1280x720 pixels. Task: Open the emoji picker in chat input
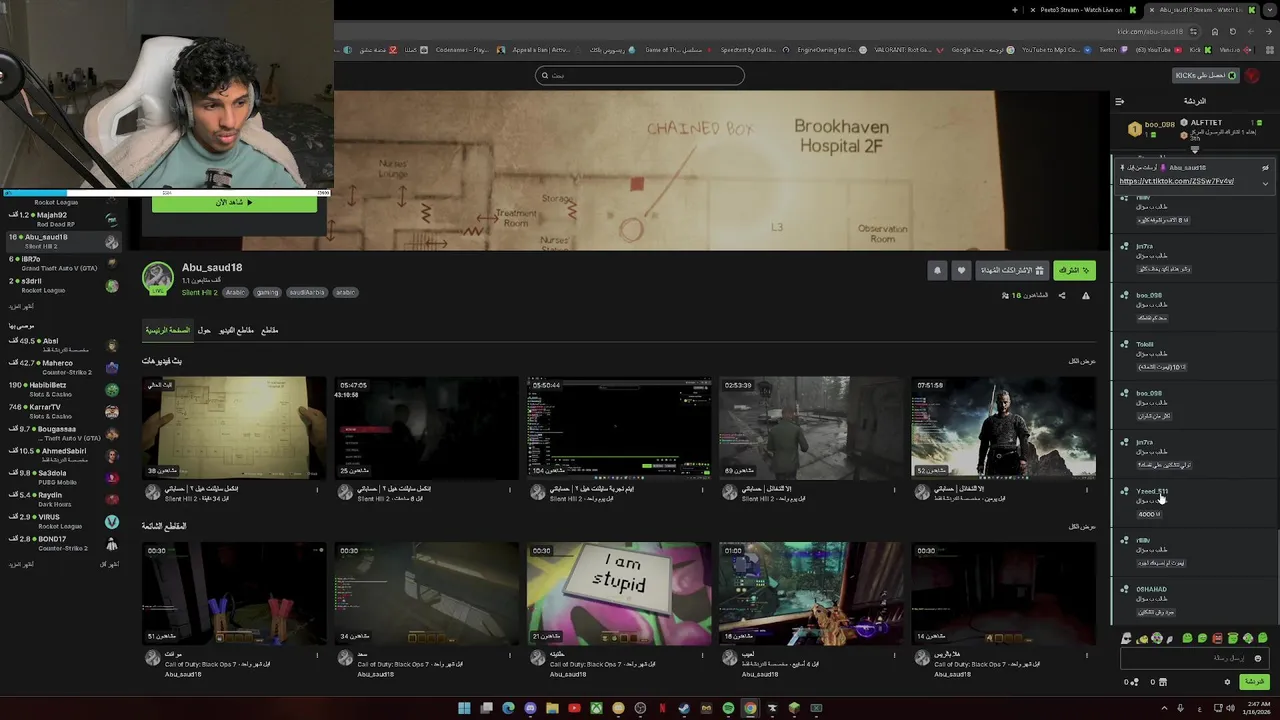click(x=1258, y=658)
